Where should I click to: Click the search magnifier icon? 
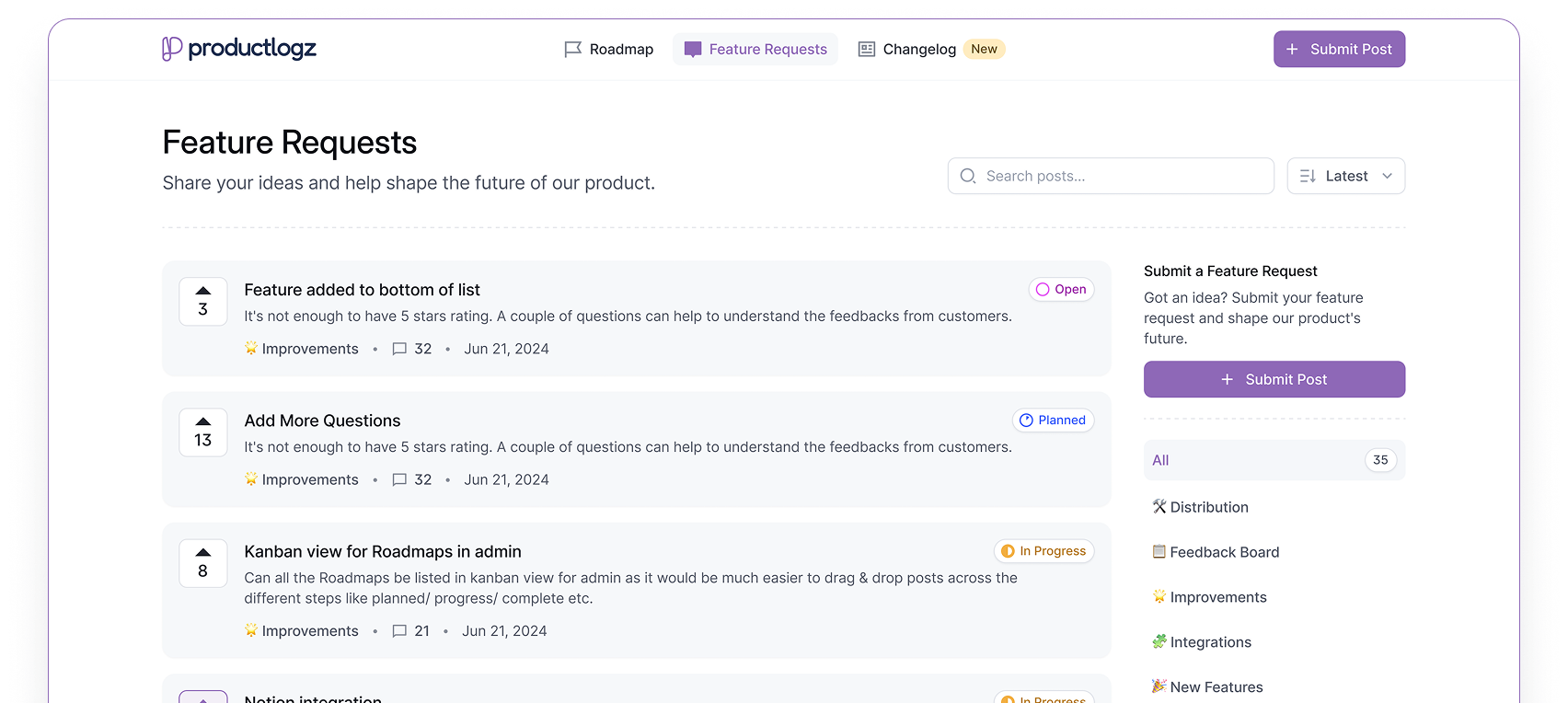point(968,176)
